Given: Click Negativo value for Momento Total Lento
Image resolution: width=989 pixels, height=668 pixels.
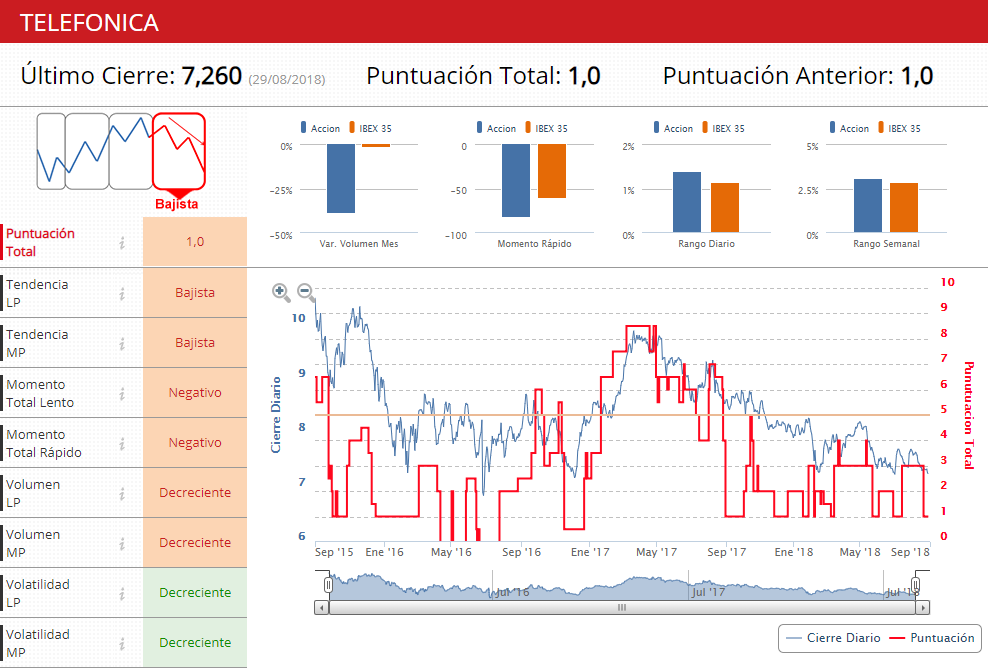Looking at the screenshot, I should tap(195, 392).
